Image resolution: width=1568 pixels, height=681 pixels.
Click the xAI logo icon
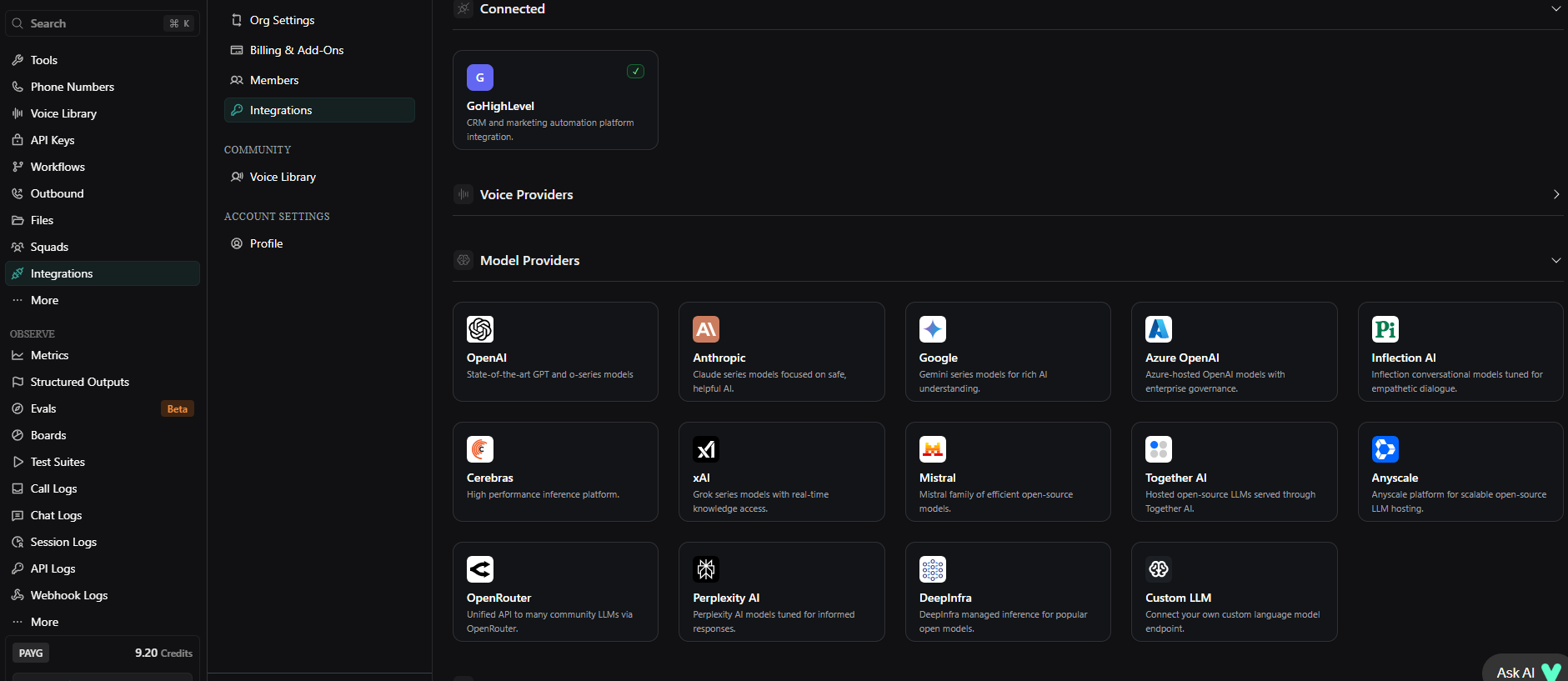[706, 449]
